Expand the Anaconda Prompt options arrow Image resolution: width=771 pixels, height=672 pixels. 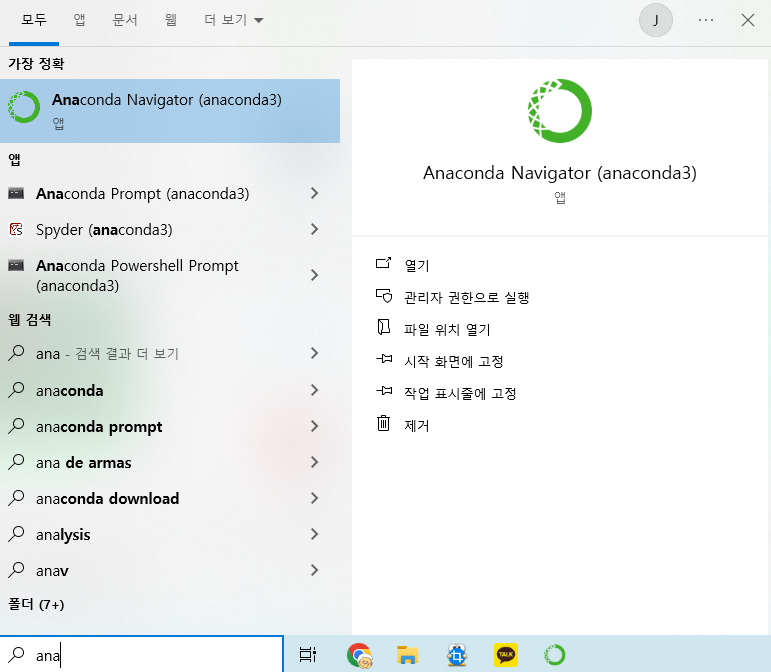point(315,194)
